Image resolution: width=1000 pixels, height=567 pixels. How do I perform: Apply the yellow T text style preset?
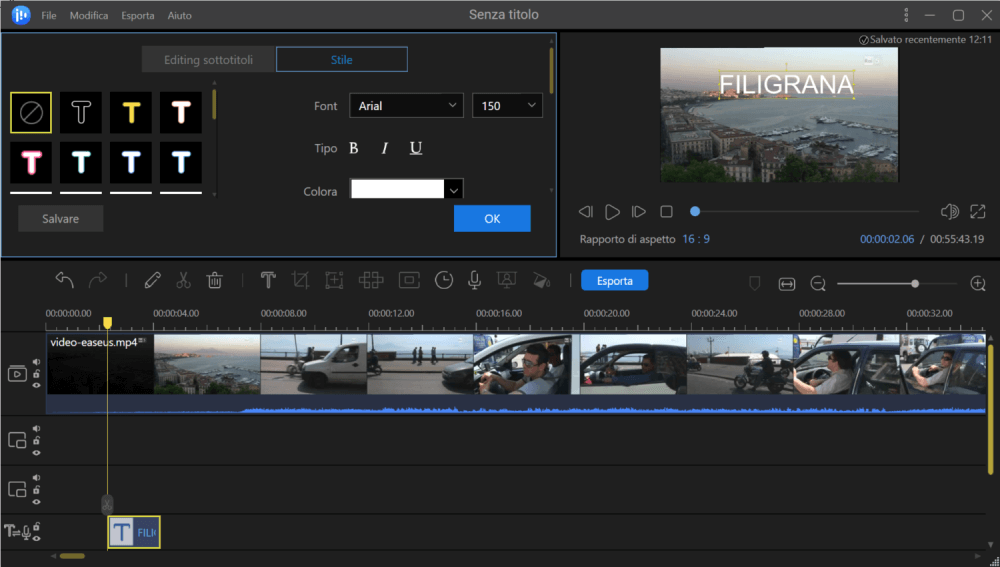[x=131, y=113]
